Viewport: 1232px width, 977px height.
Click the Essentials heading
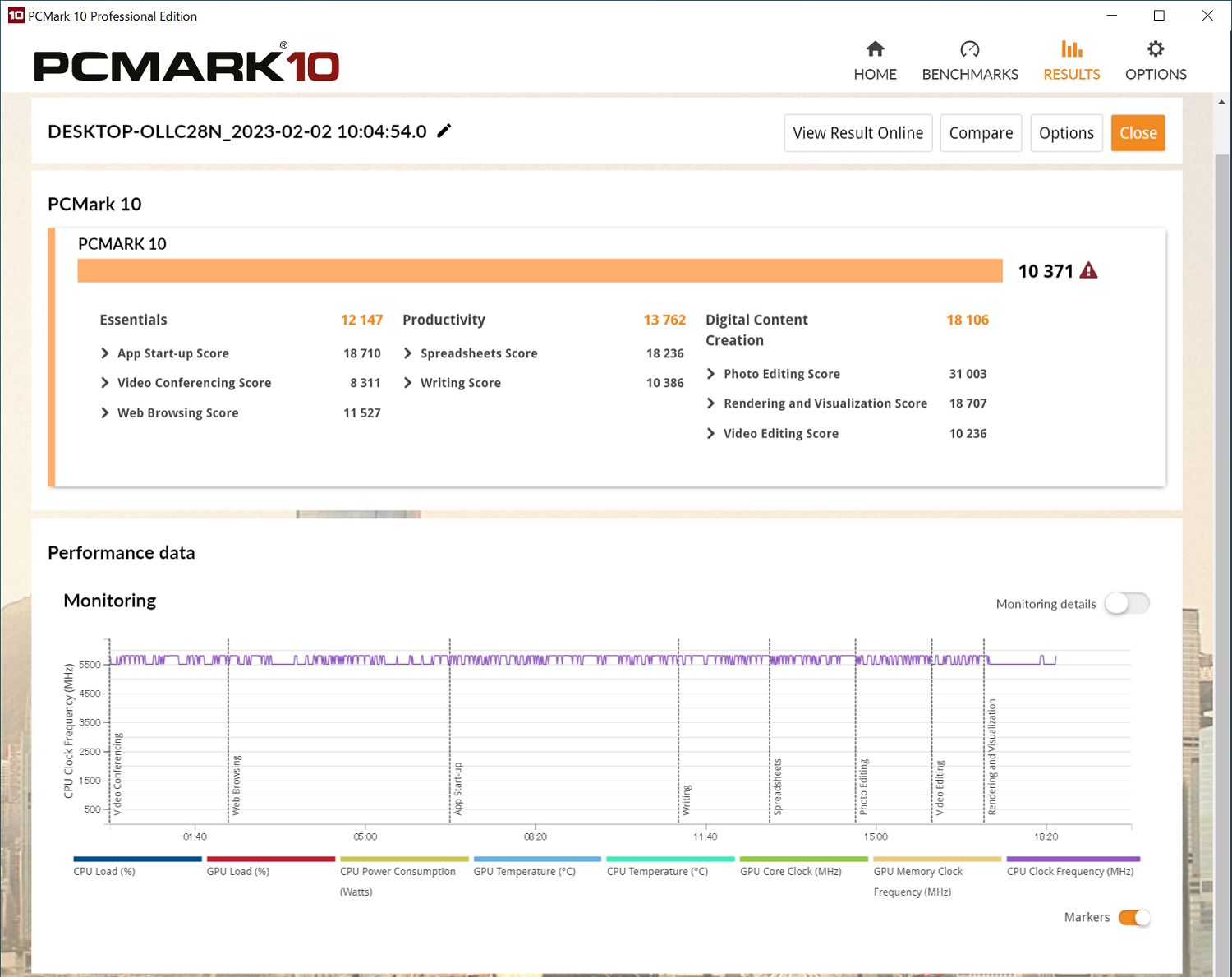point(133,320)
